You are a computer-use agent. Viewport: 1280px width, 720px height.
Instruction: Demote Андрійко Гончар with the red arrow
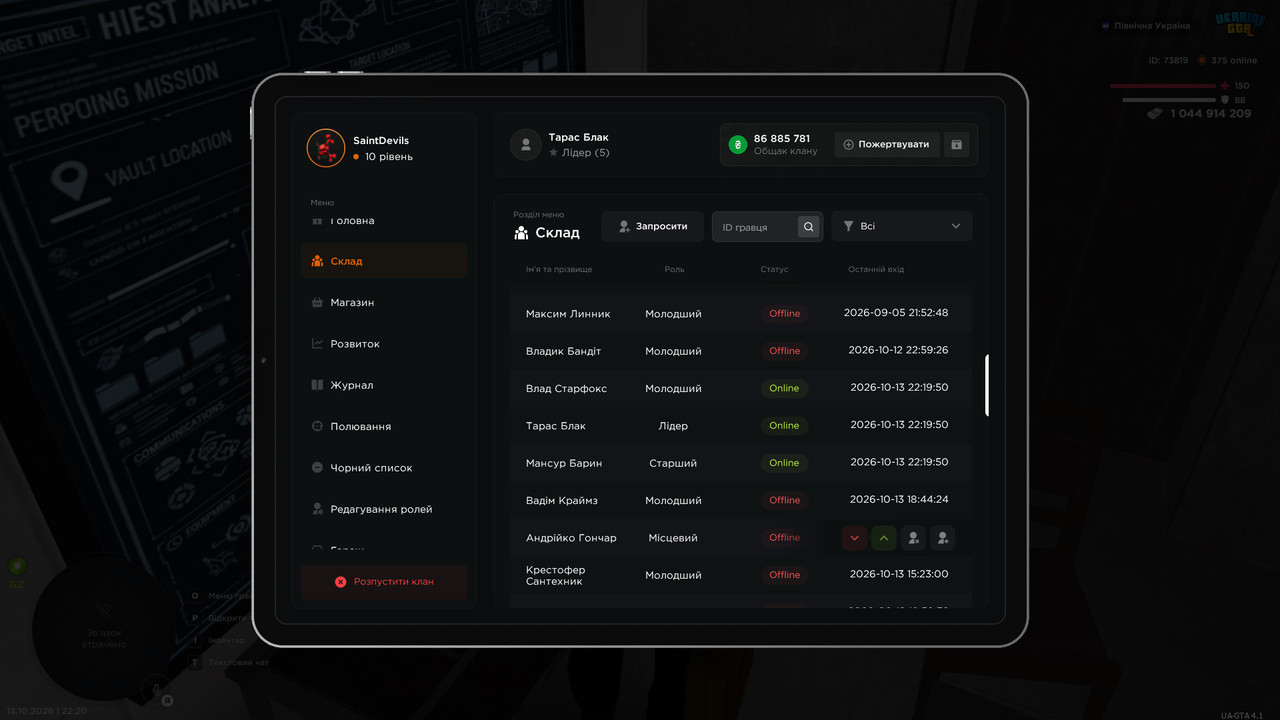(x=854, y=538)
